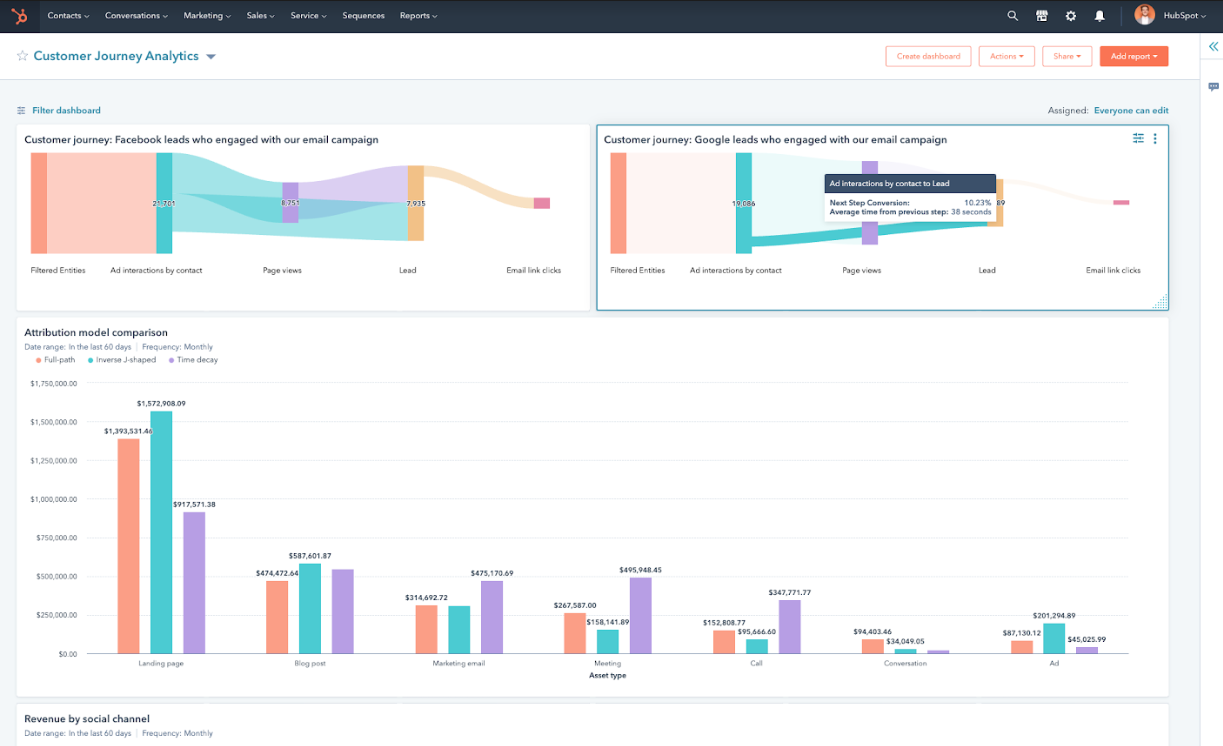The height and width of the screenshot is (746, 1223).
Task: Open the Actions dropdown
Action: coord(1006,56)
